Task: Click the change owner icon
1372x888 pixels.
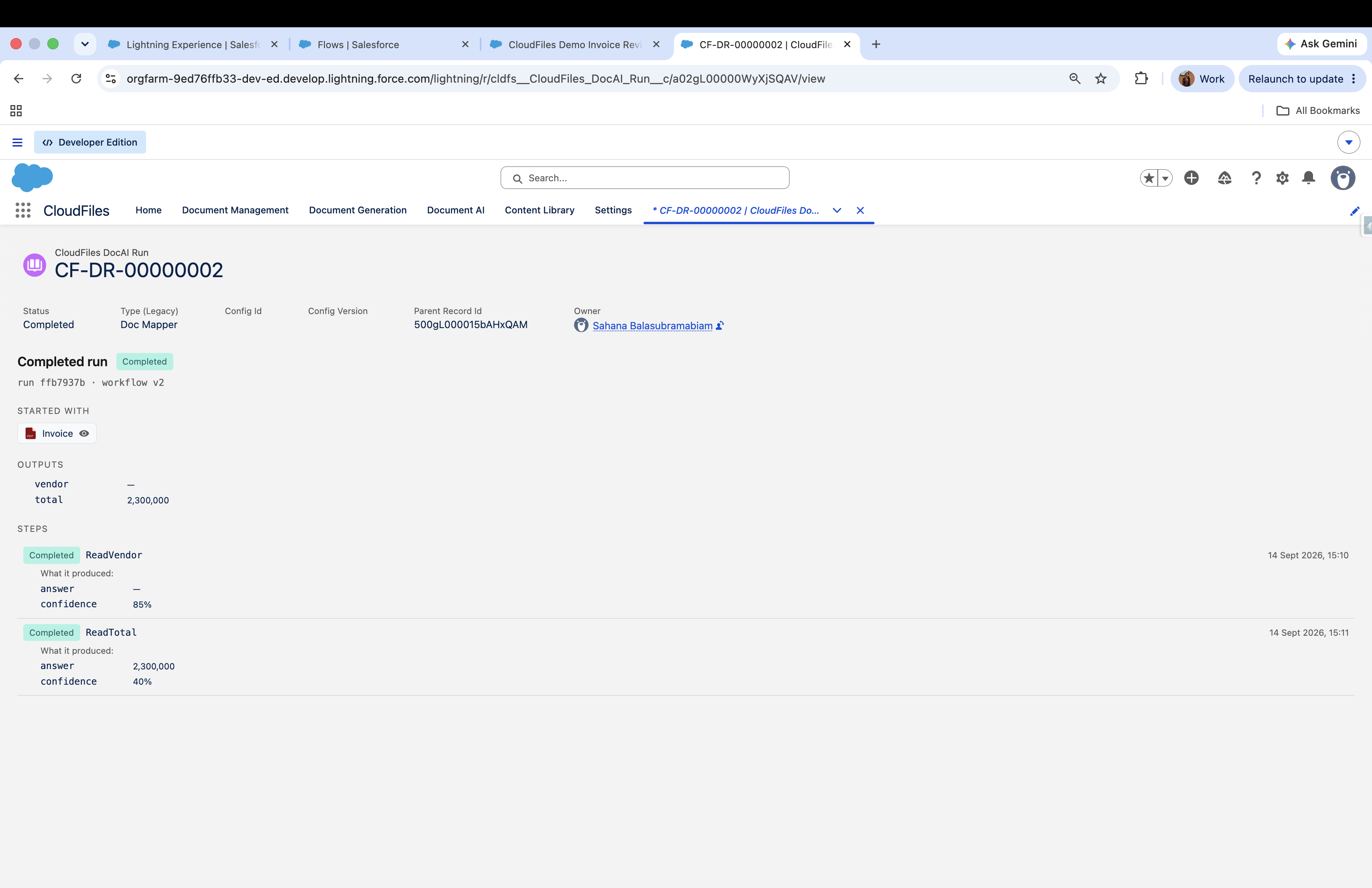Action: [x=719, y=326]
